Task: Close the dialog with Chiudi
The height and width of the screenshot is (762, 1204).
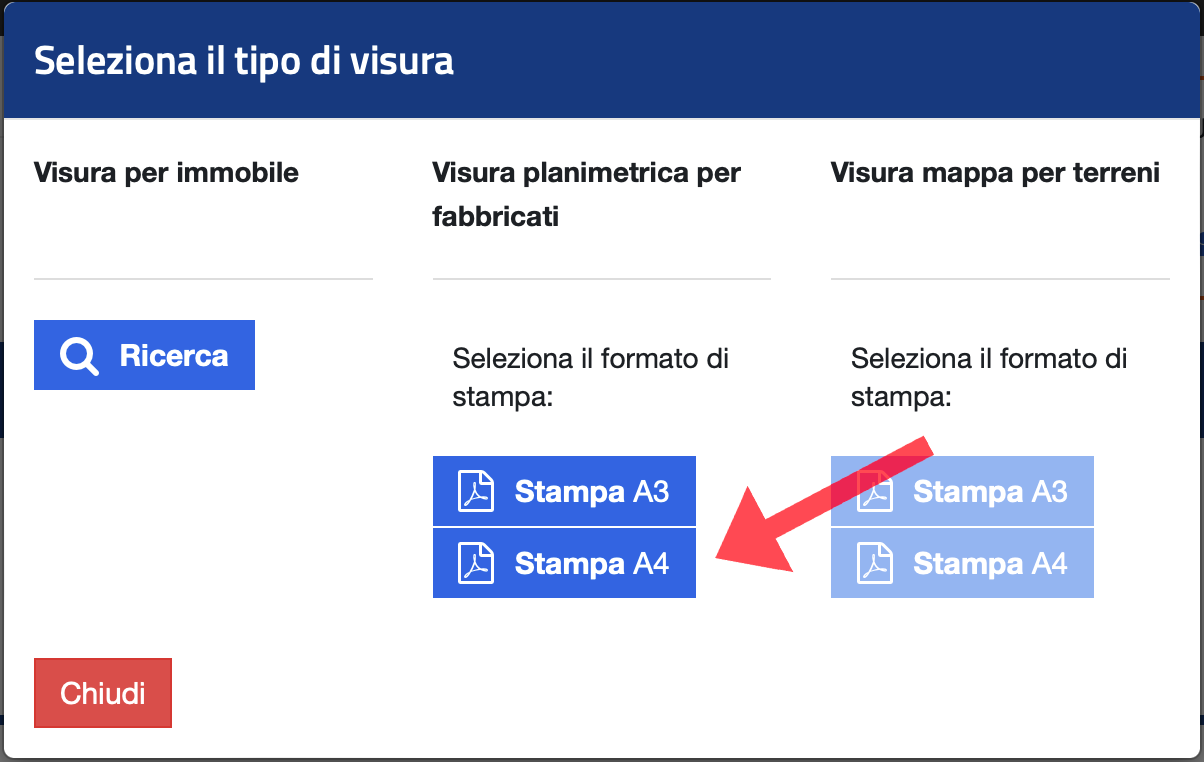Action: point(103,693)
